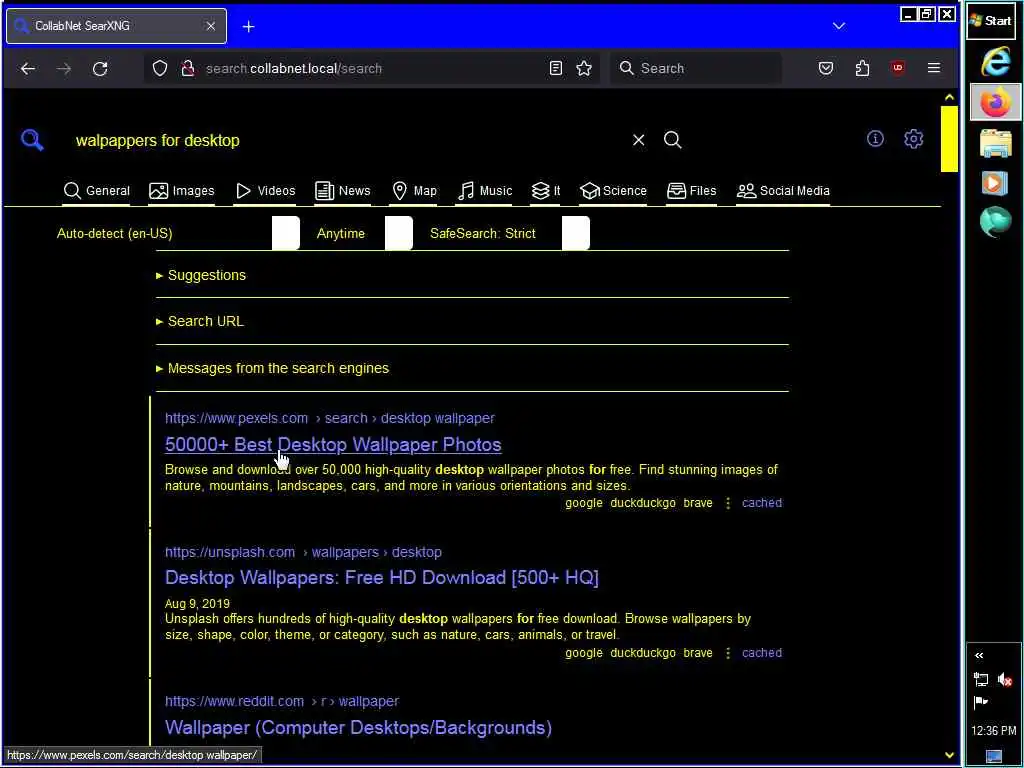Select the General category tab
Viewport: 1024px width, 768px height.
97,191
